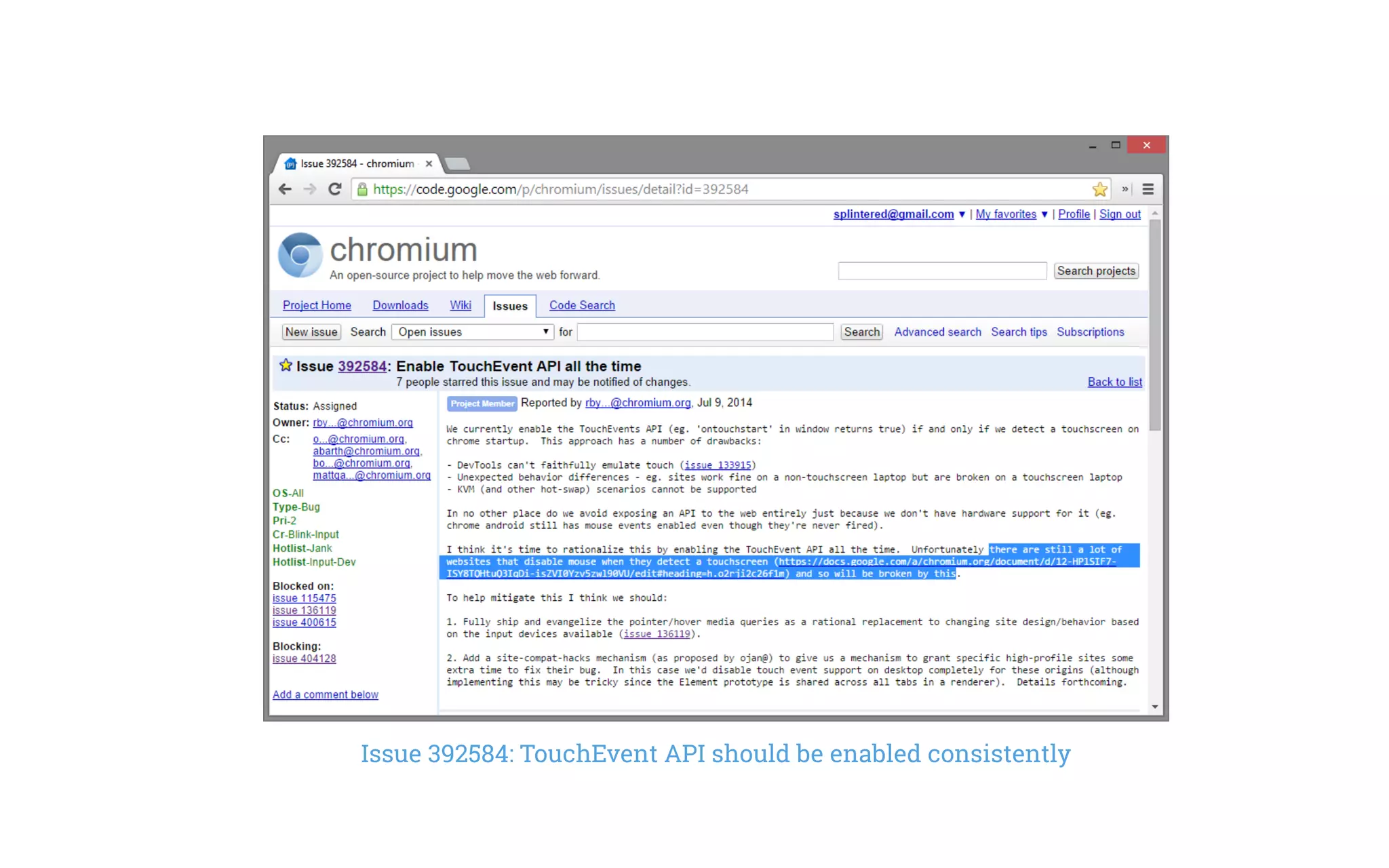Click the Sign out link
This screenshot has width=1389, height=868.
1120,214
